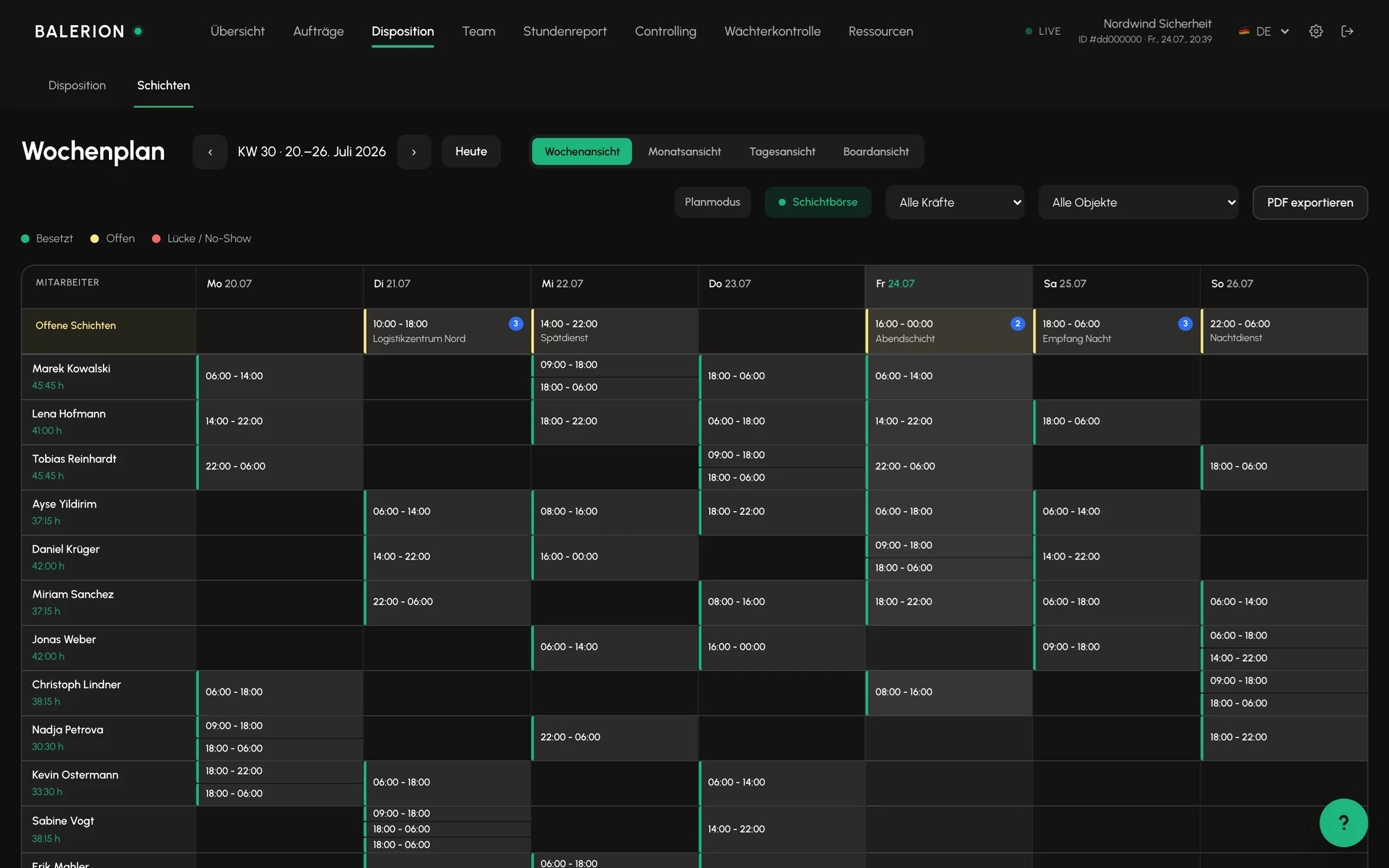Select the Schichten sub-tab
This screenshot has width=1389, height=868.
163,85
